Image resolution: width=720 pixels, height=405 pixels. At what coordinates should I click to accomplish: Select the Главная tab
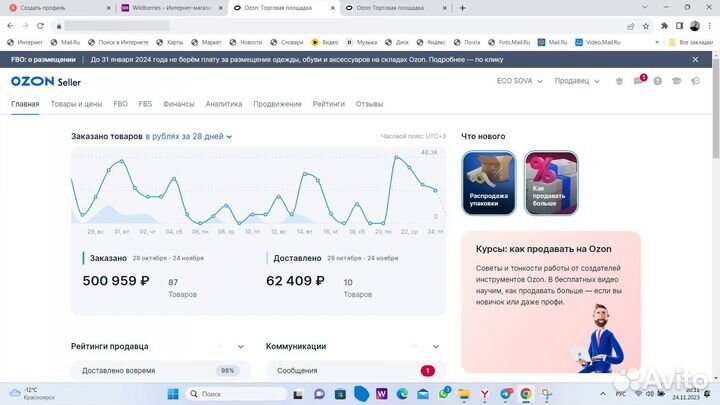(x=25, y=104)
